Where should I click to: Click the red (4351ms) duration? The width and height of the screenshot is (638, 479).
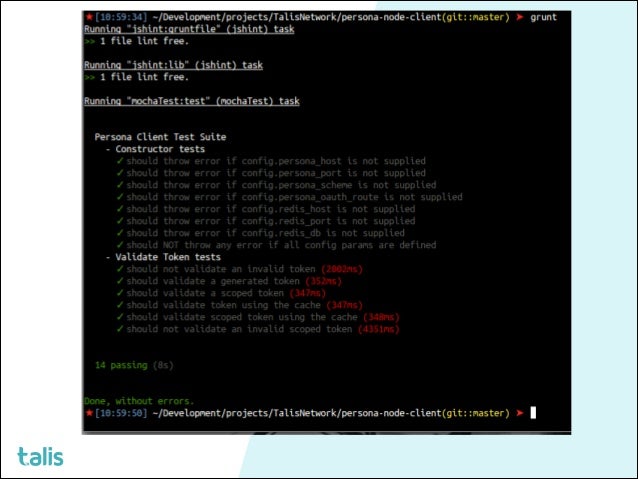coord(378,329)
